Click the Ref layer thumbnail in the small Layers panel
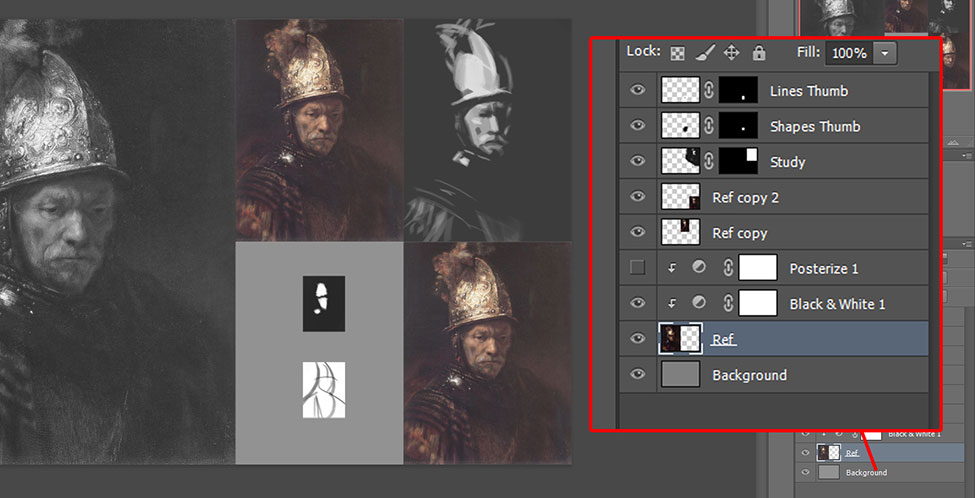The width and height of the screenshot is (975, 498). point(828,453)
